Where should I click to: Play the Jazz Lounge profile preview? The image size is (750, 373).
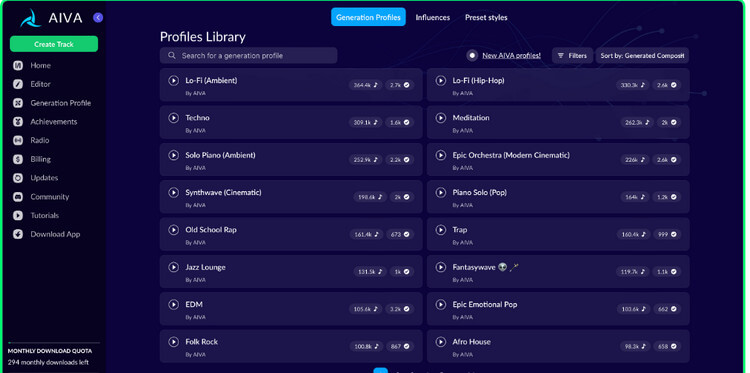coord(174,267)
